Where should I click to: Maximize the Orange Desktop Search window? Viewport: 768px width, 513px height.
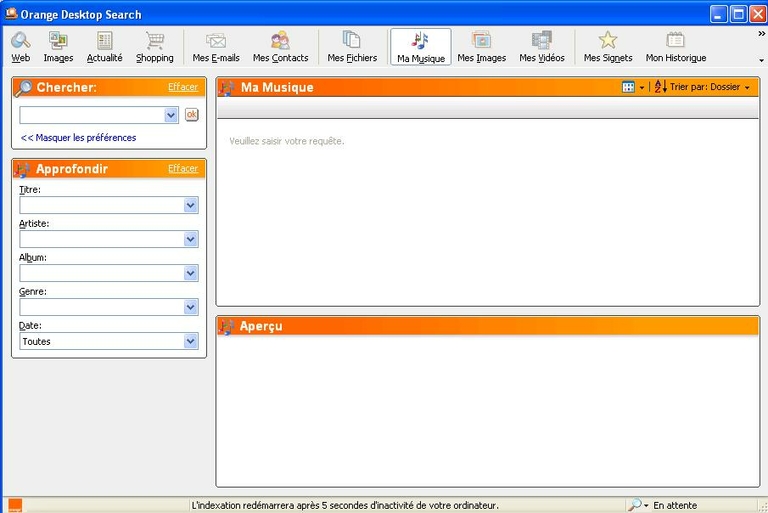738,14
